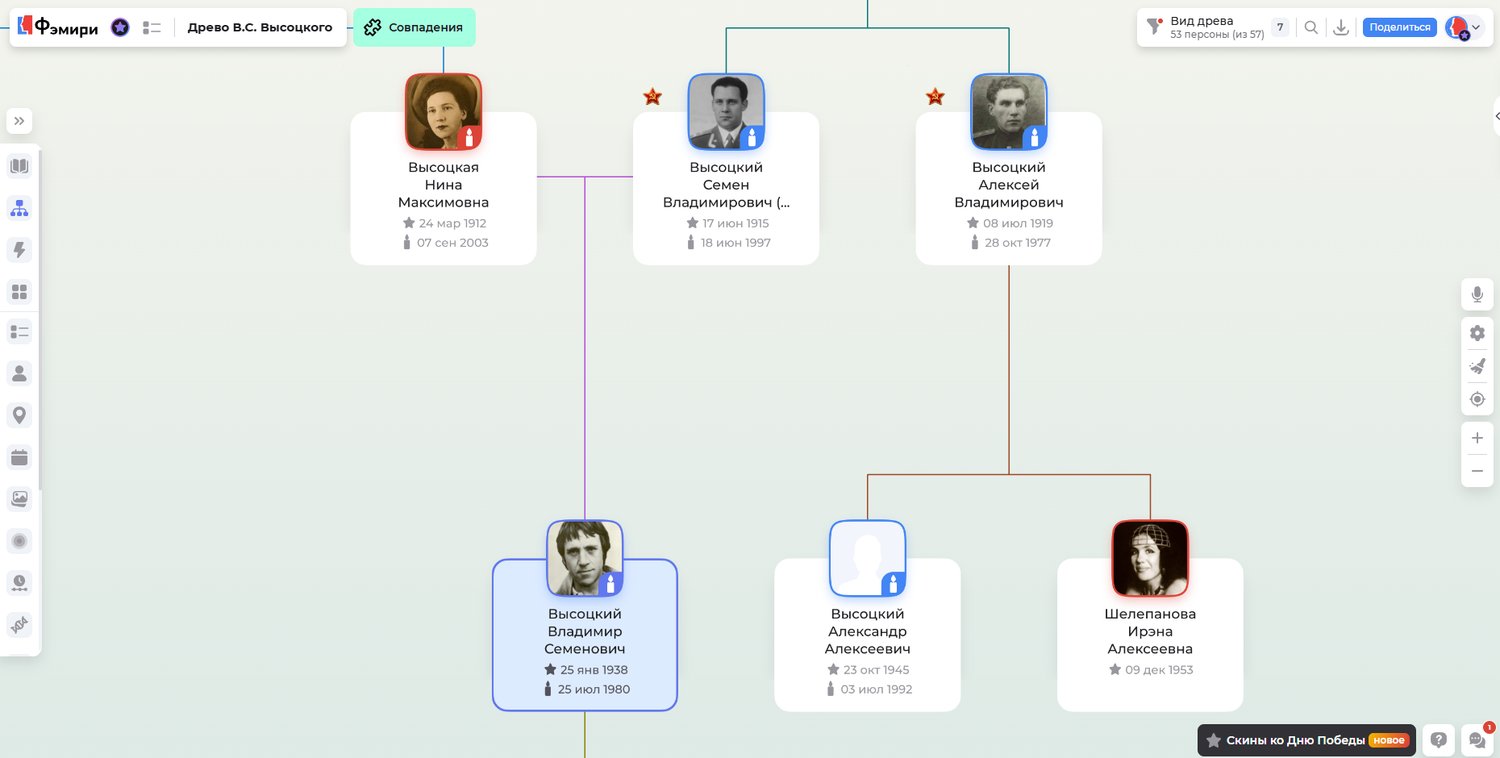Click the broom clean-up tool icon
Screen dimensions: 1500x758
[1477, 366]
